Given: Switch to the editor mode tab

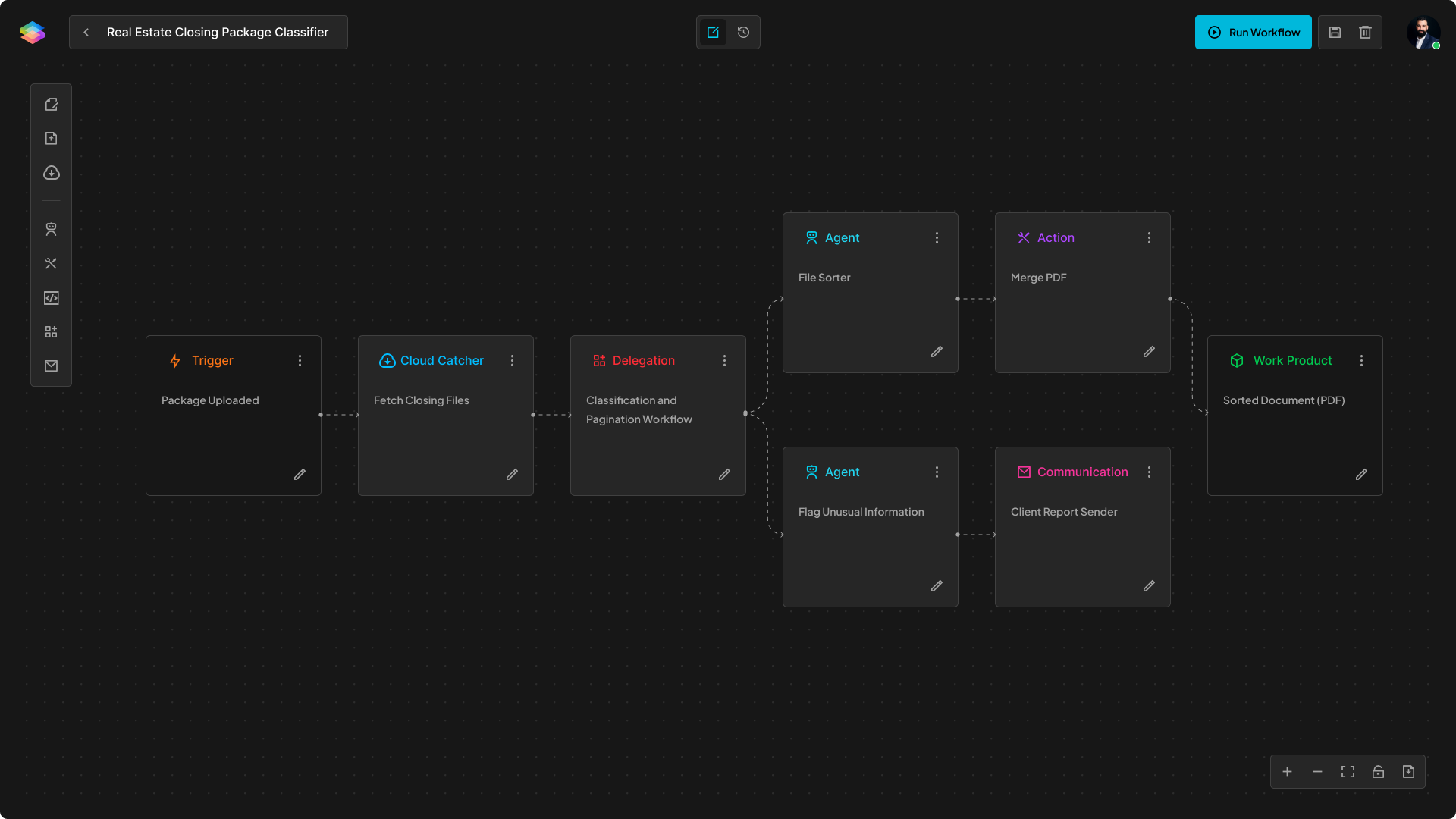Looking at the screenshot, I should 713,33.
